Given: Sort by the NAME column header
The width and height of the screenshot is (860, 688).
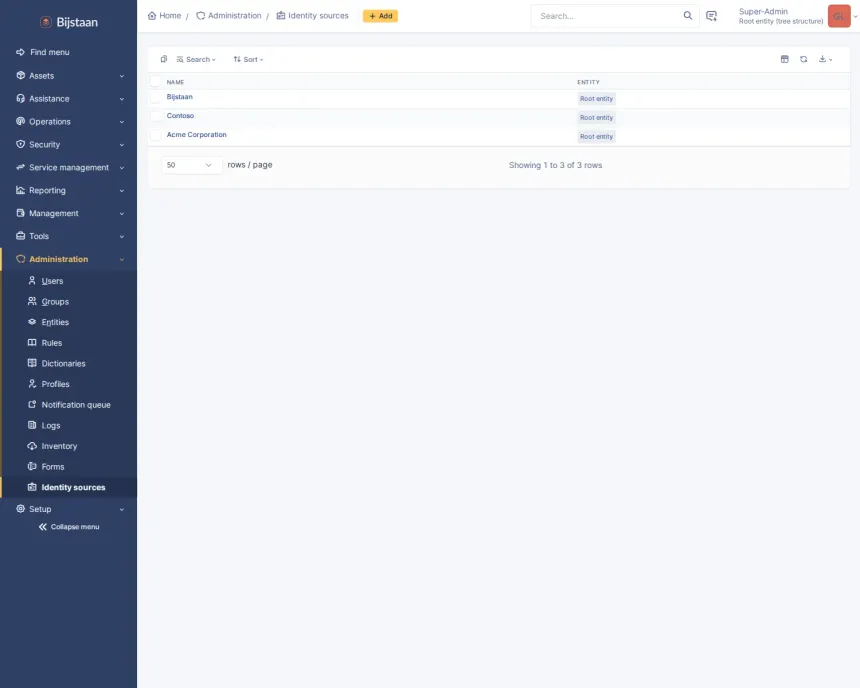Looking at the screenshot, I should (175, 82).
